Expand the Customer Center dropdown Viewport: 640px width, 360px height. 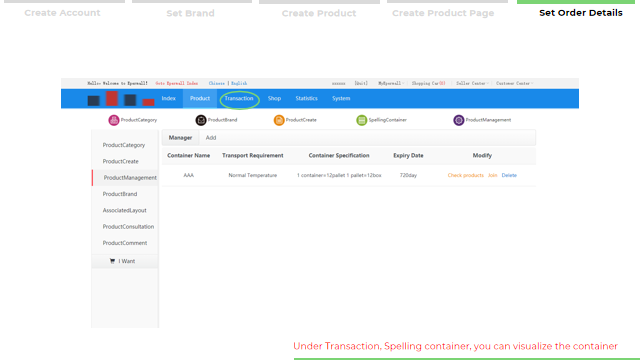515,83
